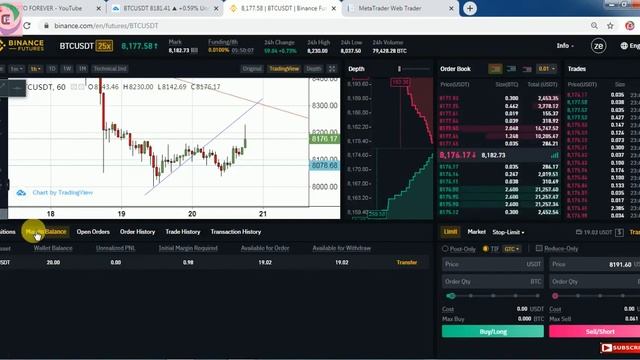Viewport: 640px width, 360px height.
Task: Toggle chart fullscreen icon
Action: [x=332, y=69]
